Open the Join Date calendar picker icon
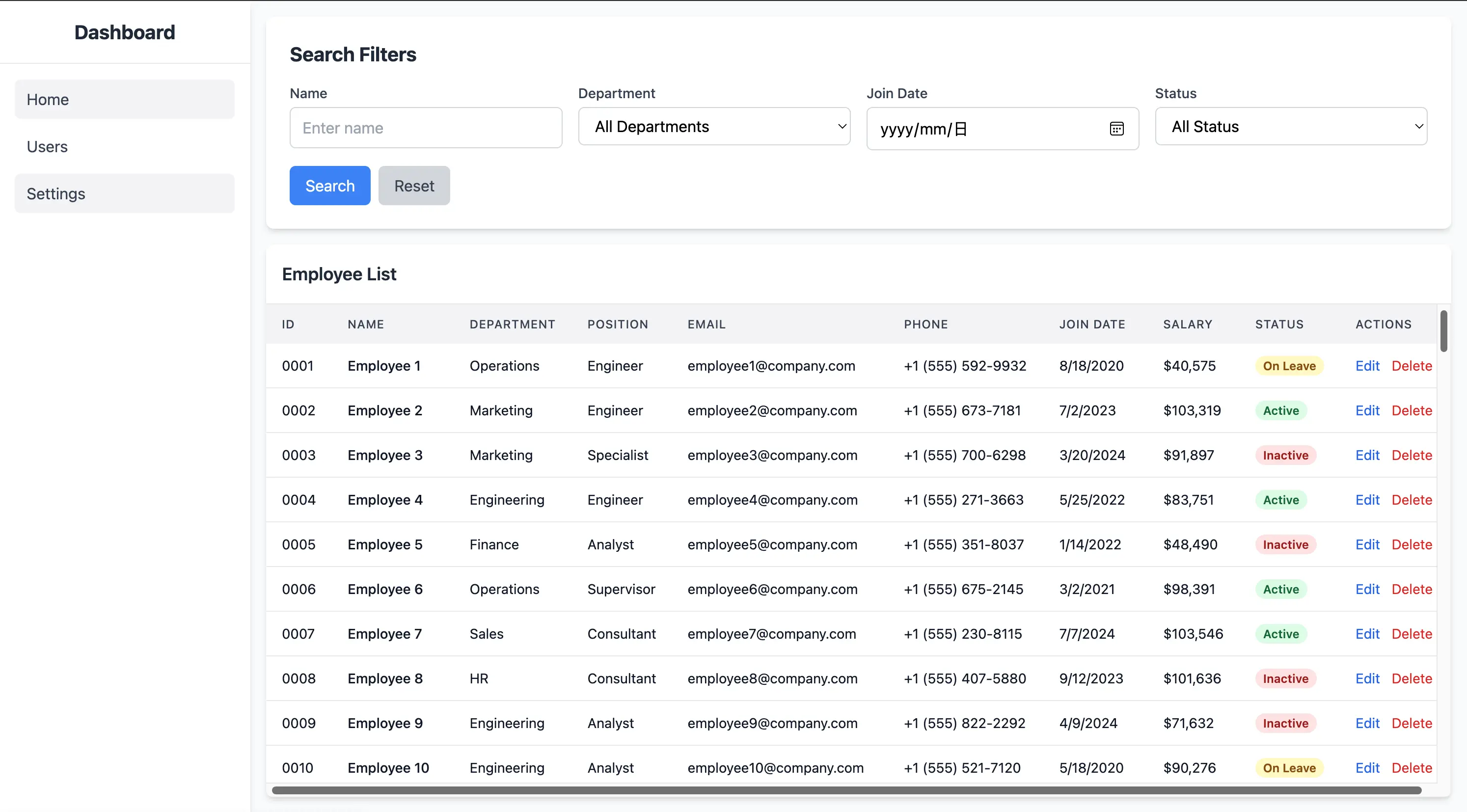 coord(1116,129)
